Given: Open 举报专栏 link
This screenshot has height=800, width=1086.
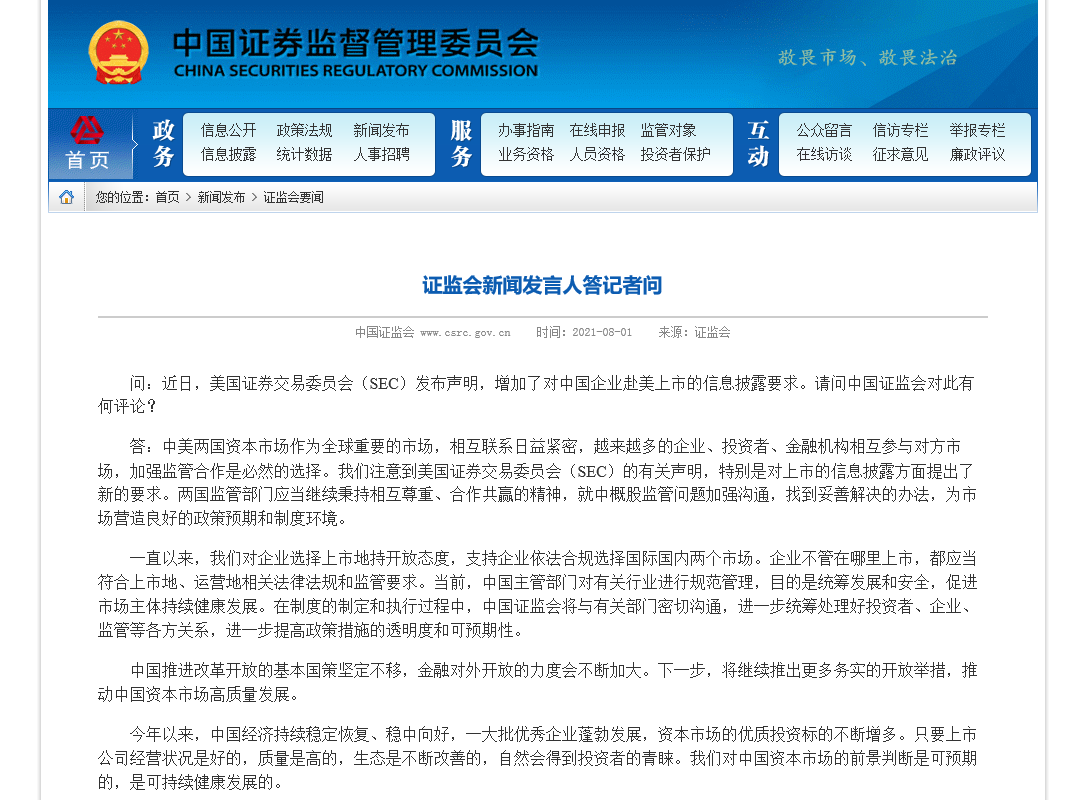Looking at the screenshot, I should pos(977,130).
